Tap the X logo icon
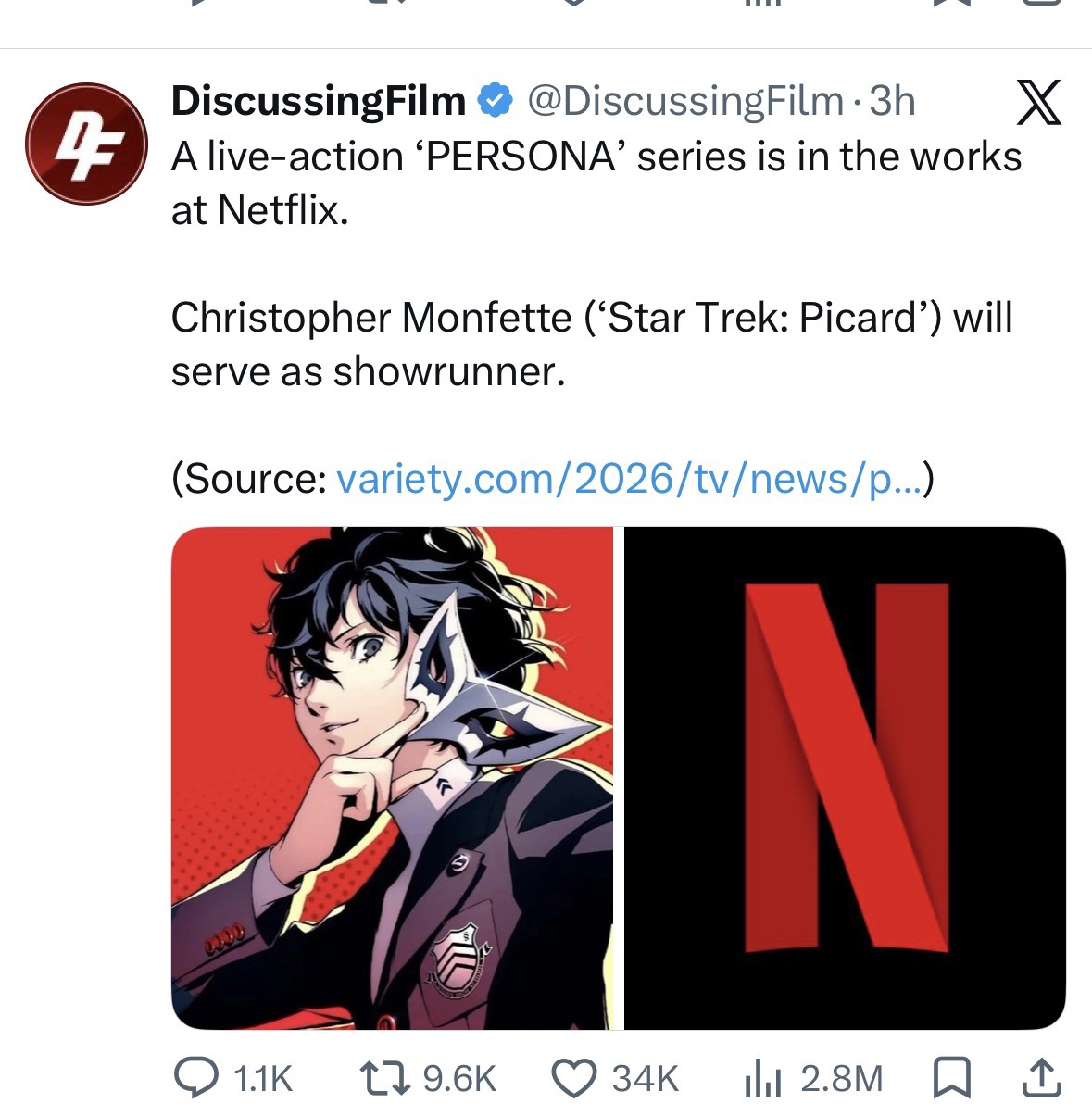The width and height of the screenshot is (1092, 1116). click(1039, 102)
